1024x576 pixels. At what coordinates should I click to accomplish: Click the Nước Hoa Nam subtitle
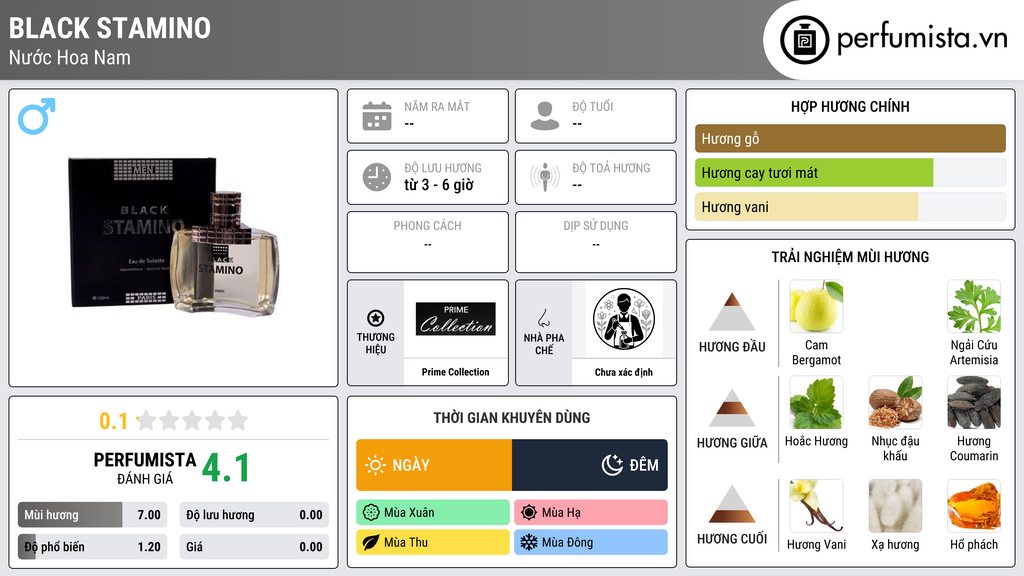[x=70, y=57]
